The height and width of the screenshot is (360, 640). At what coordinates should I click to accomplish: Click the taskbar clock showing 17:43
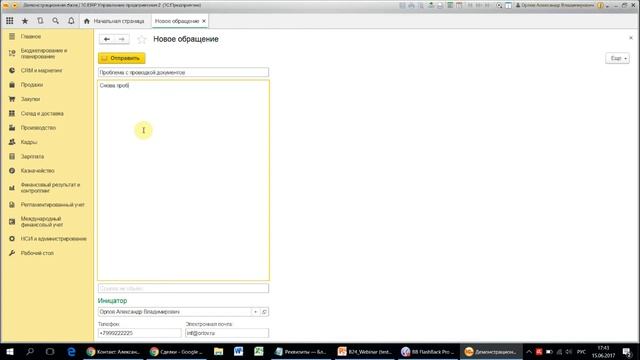[x=603, y=351]
